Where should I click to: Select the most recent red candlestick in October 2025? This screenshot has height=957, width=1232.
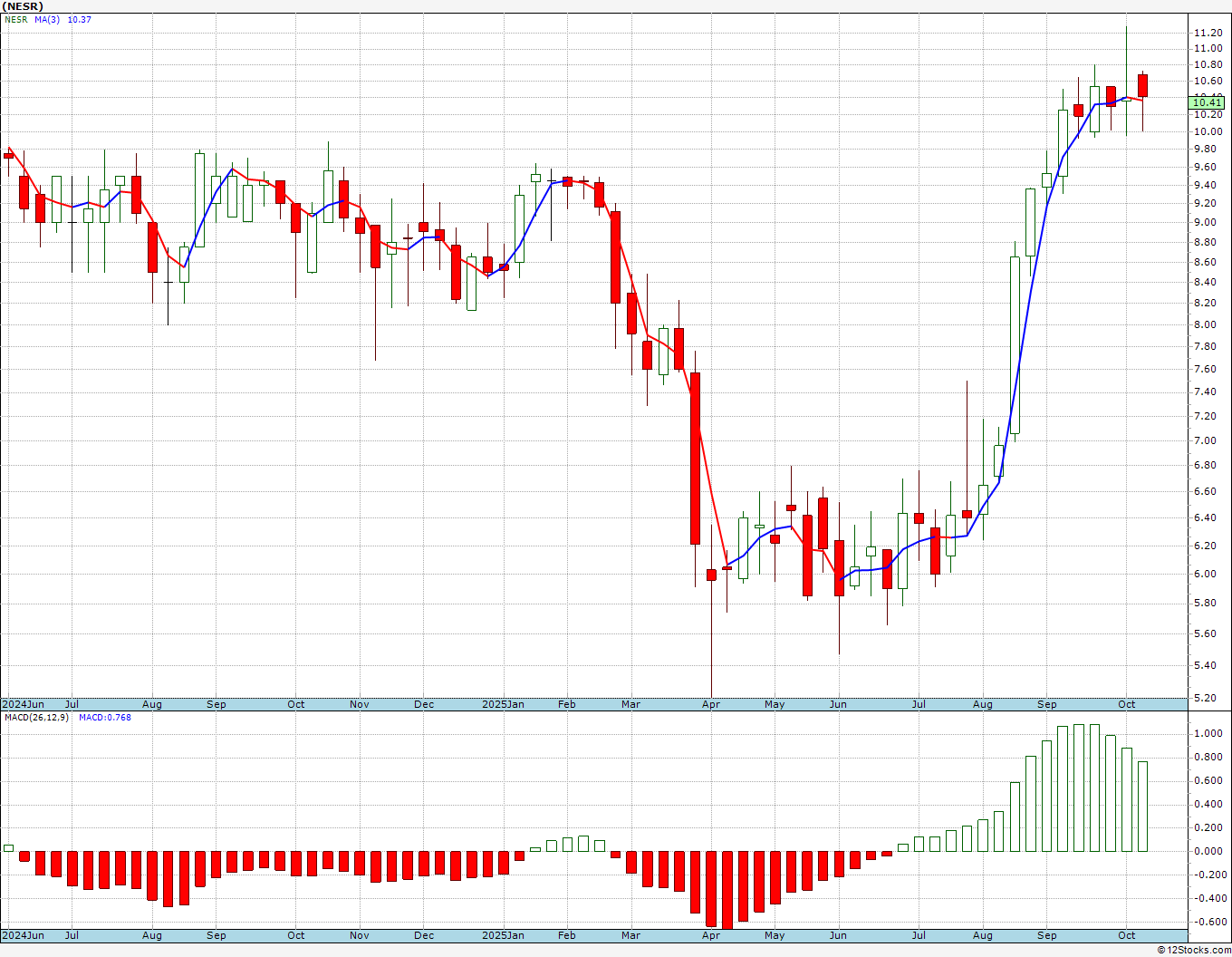click(1142, 85)
